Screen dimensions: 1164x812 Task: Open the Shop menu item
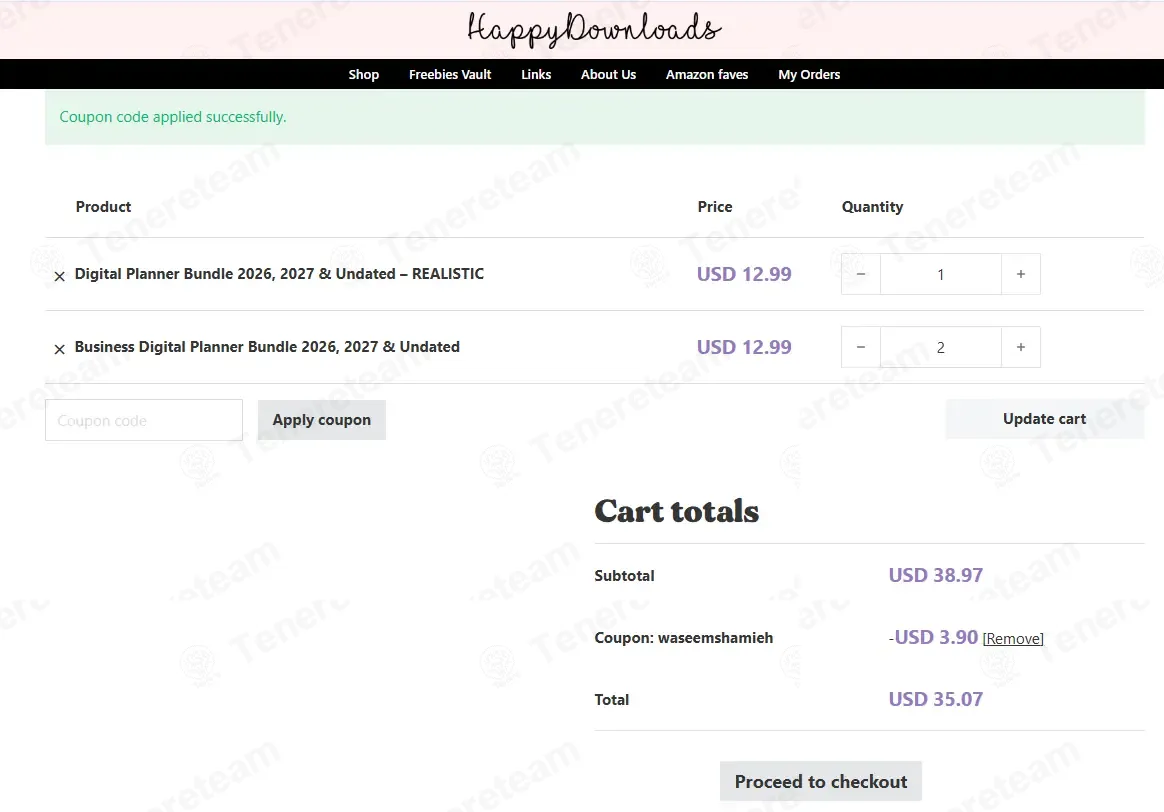(364, 74)
